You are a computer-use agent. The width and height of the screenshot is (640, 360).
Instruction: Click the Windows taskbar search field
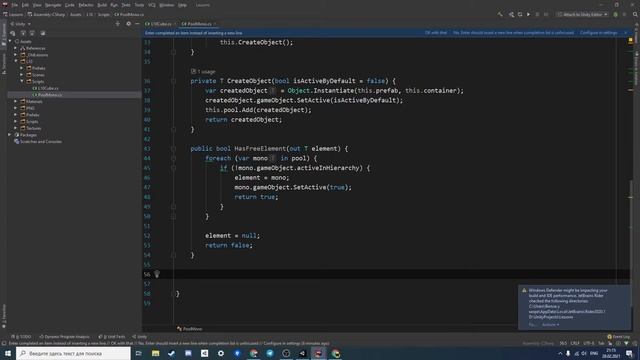click(73, 353)
